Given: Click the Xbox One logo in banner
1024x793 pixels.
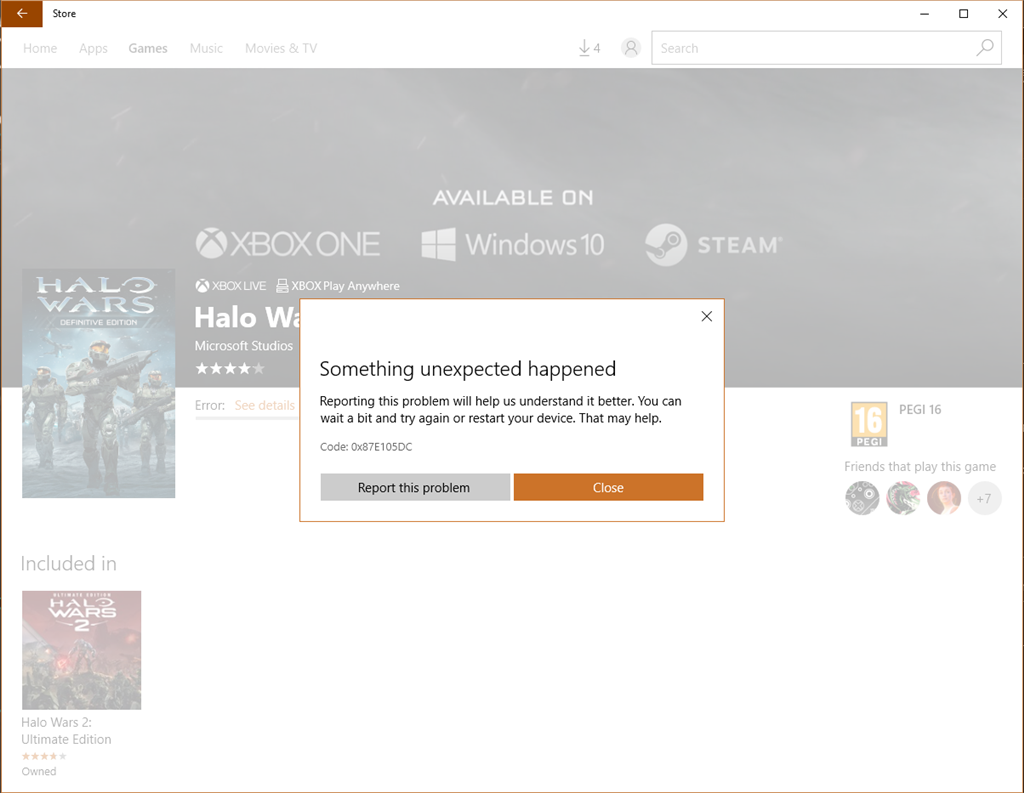Looking at the screenshot, I should [287, 244].
